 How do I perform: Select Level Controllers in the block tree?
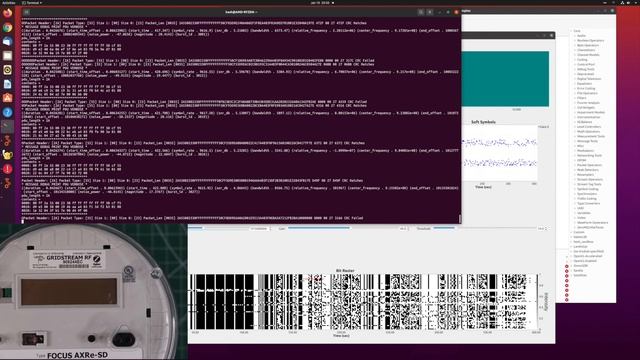589,127
